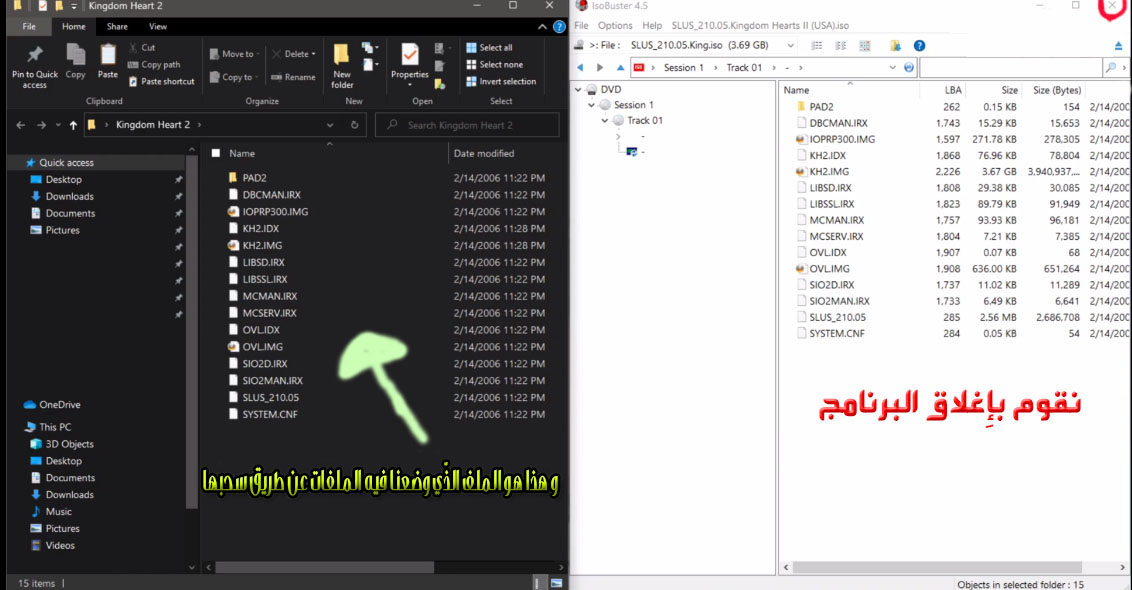Screen dimensions: 1132x590
Task: Open the IsoBuster drive selection dropdown
Action: click(791, 46)
